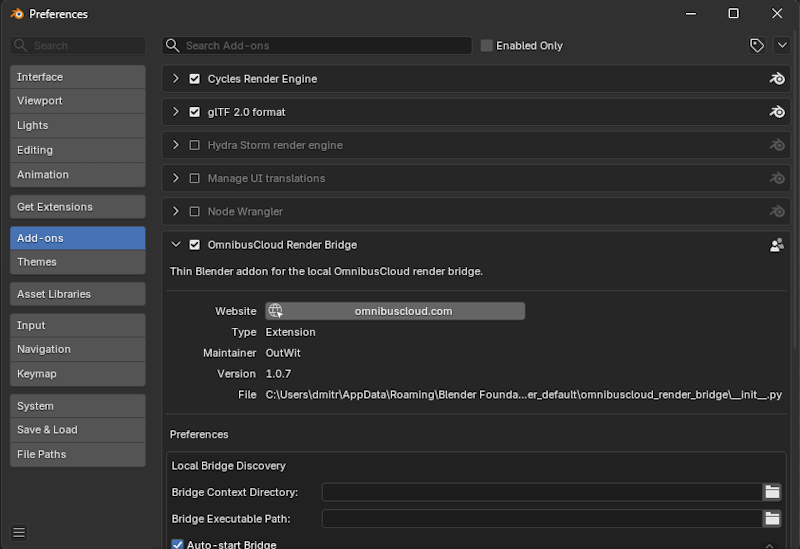Open the add-ons settings dropdown arrow
Image resolution: width=800 pixels, height=549 pixels.
tap(782, 45)
